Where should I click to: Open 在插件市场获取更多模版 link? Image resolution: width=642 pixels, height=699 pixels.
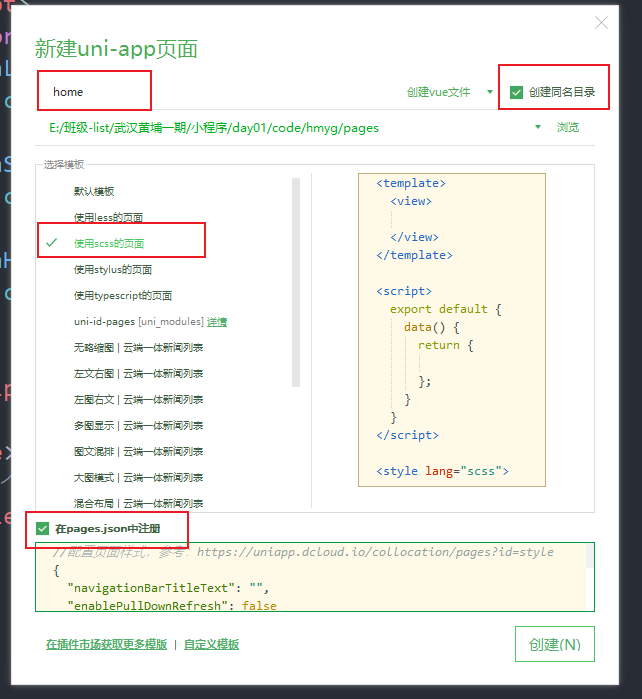pos(107,644)
